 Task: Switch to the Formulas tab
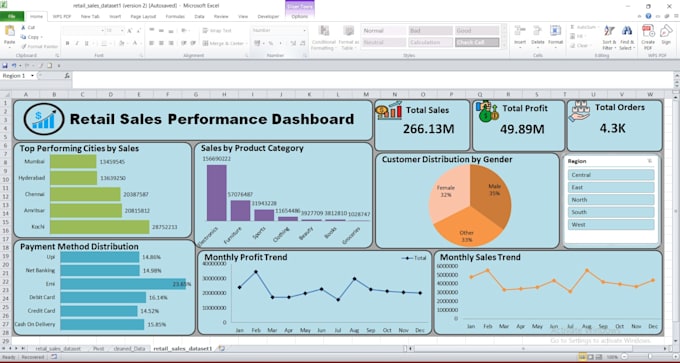[x=175, y=16]
